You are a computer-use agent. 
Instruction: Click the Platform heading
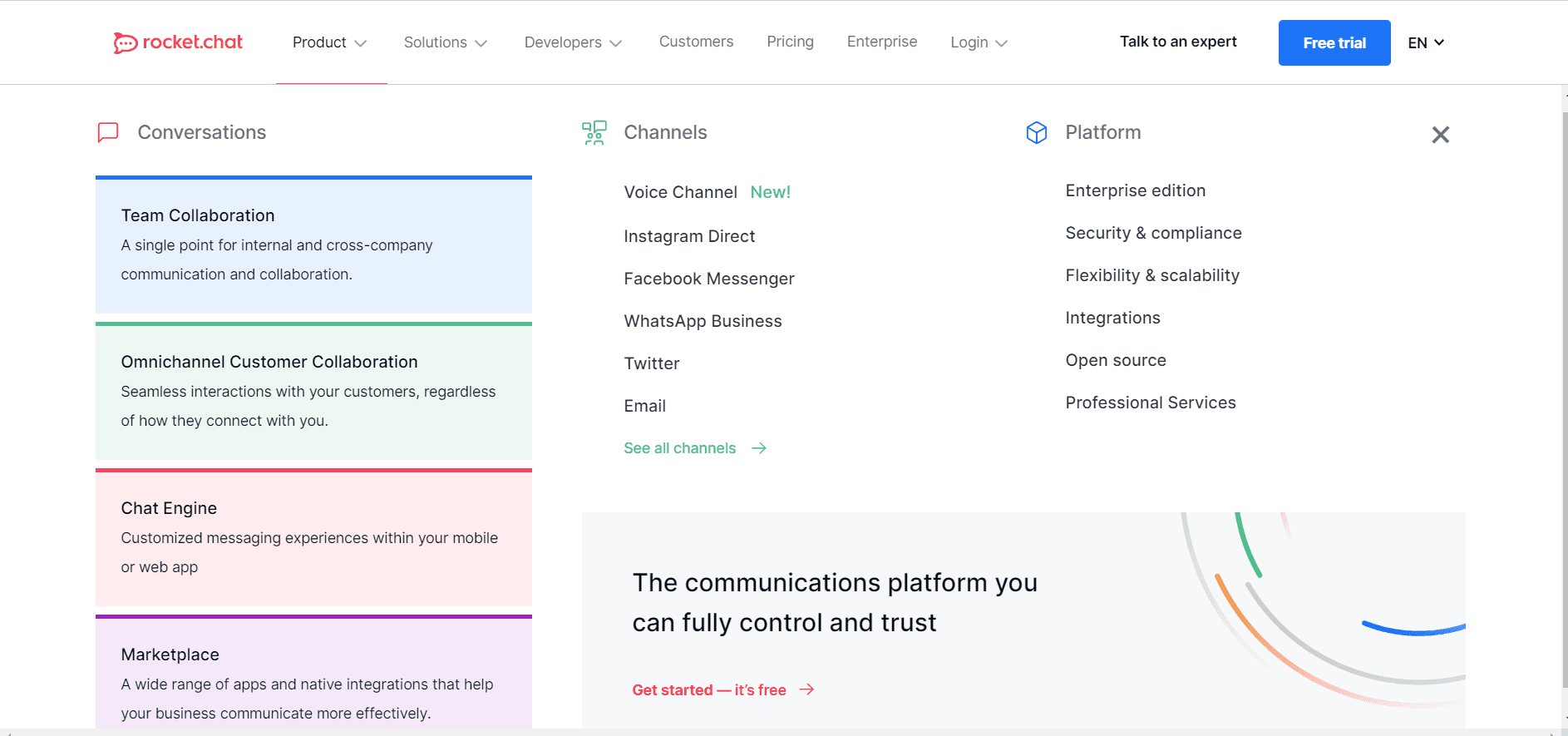pyautogui.click(x=1103, y=132)
